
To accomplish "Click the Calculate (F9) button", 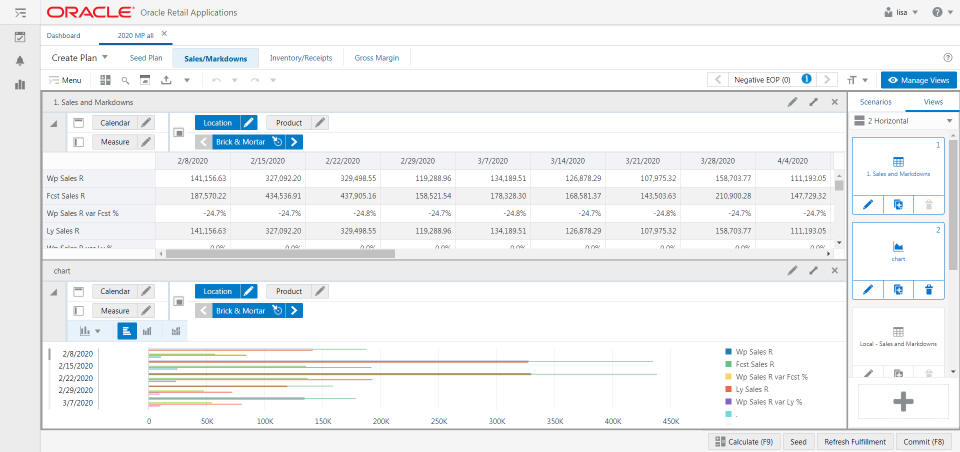I will [743, 441].
